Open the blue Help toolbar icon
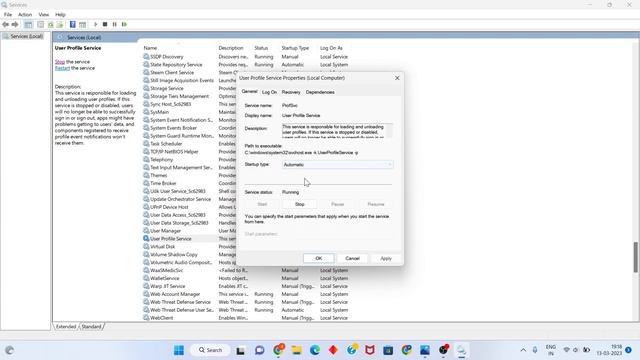The height and width of the screenshot is (360, 640). click(73, 24)
